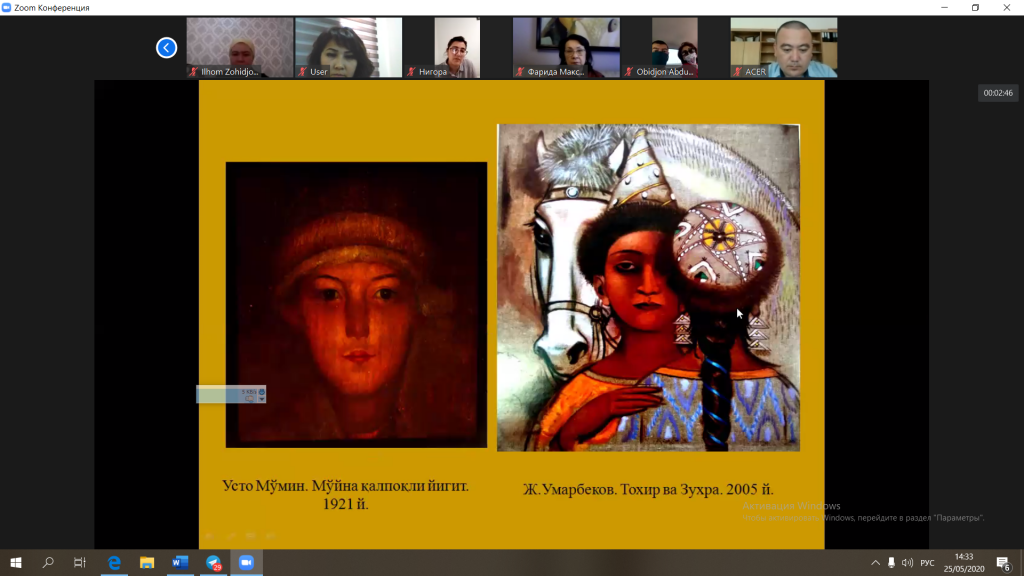Expand the hidden system tray icons
This screenshot has height=576, width=1024.
(875, 563)
